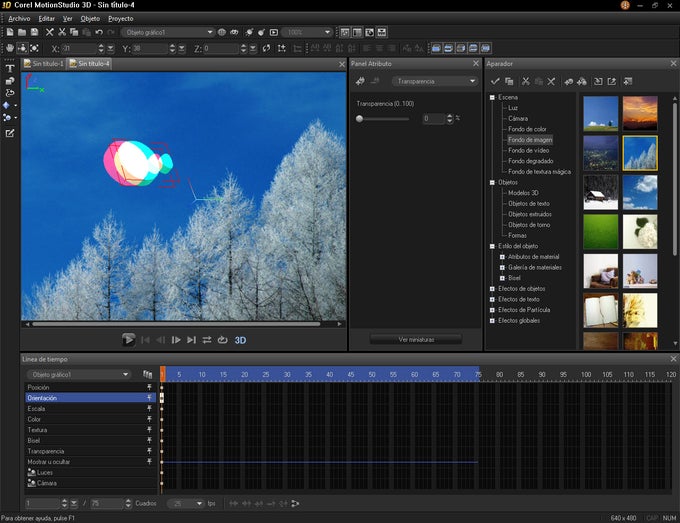
Task: Open Objeto gráfico1 dropdown in timeline
Action: [80, 374]
